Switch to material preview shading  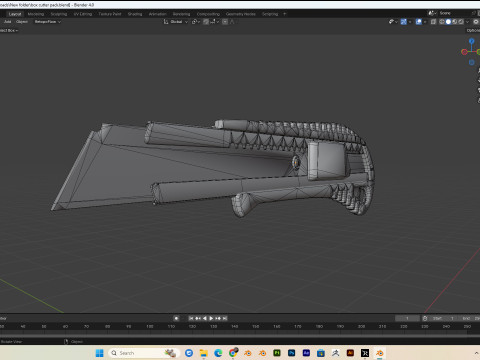pos(454,22)
